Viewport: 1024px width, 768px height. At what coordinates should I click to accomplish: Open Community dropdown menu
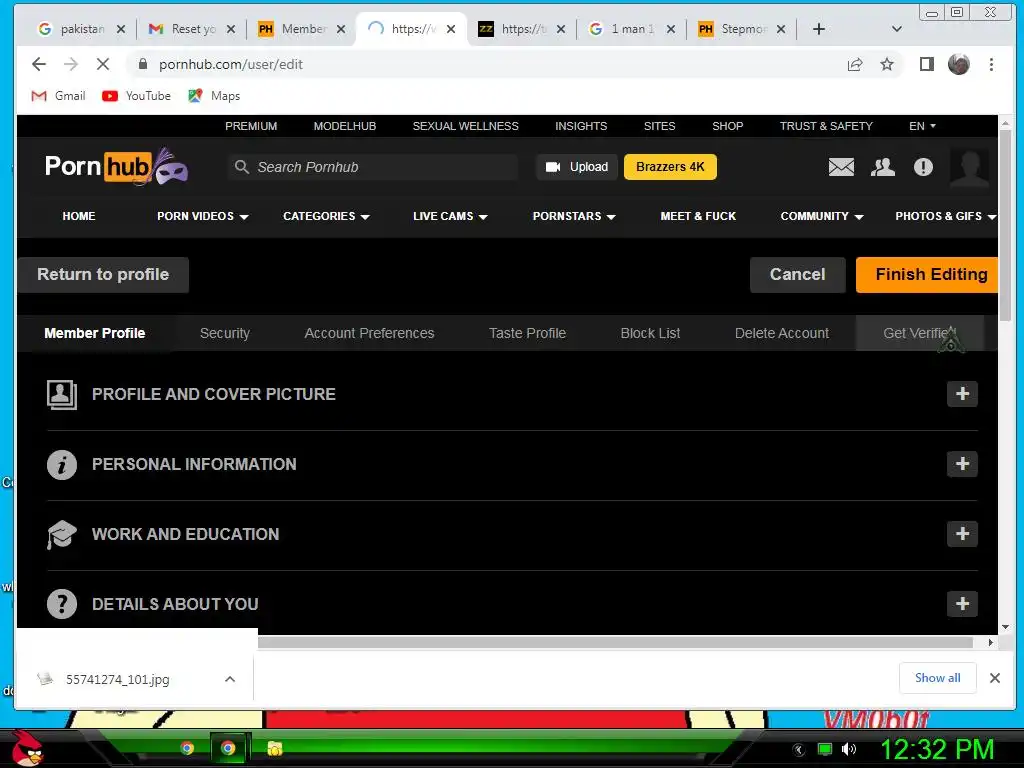(x=822, y=216)
